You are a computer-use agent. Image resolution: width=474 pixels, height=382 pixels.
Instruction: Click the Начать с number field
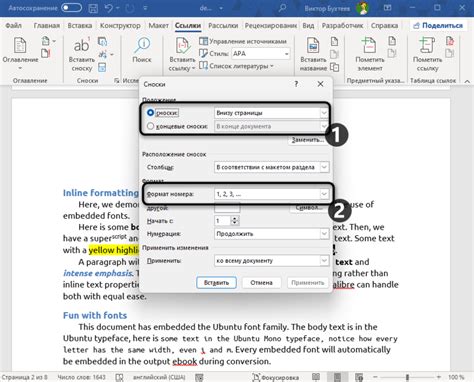pos(222,221)
